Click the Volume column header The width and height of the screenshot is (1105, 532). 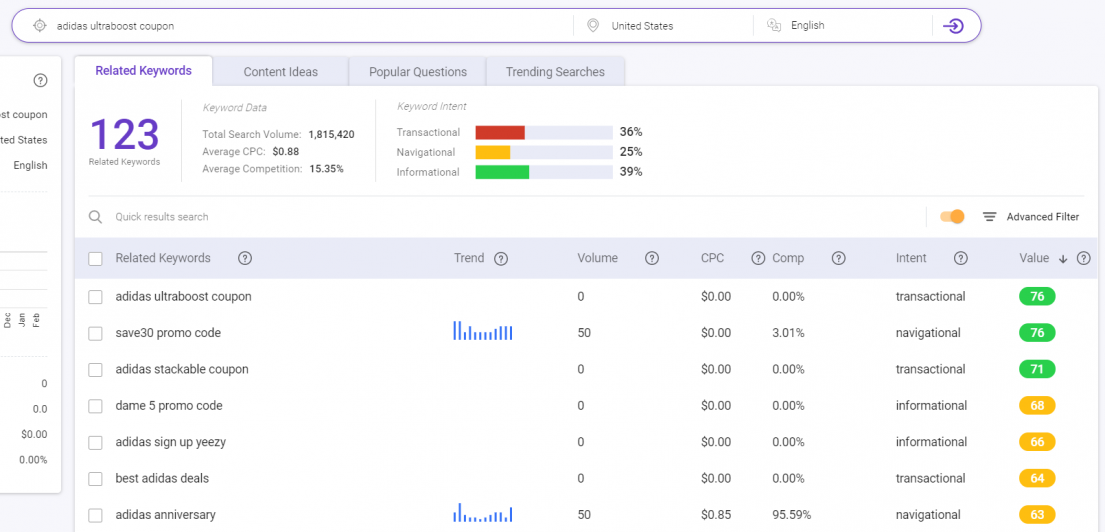point(598,259)
